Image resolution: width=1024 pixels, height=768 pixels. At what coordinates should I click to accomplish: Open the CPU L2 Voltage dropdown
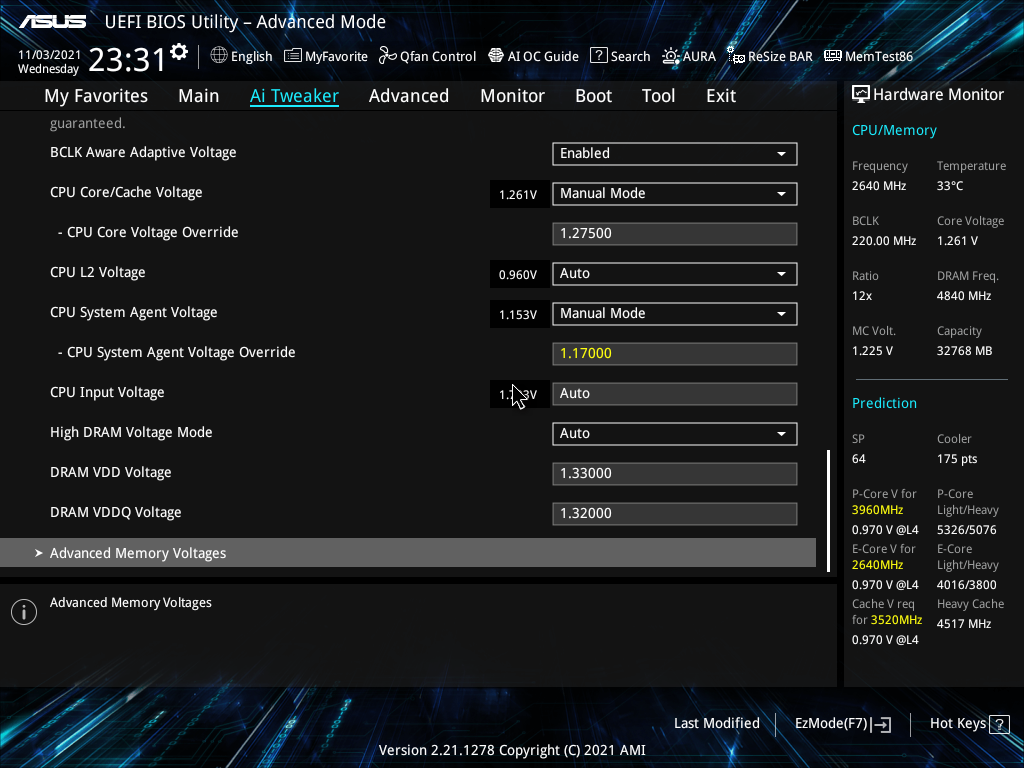[x=675, y=274]
